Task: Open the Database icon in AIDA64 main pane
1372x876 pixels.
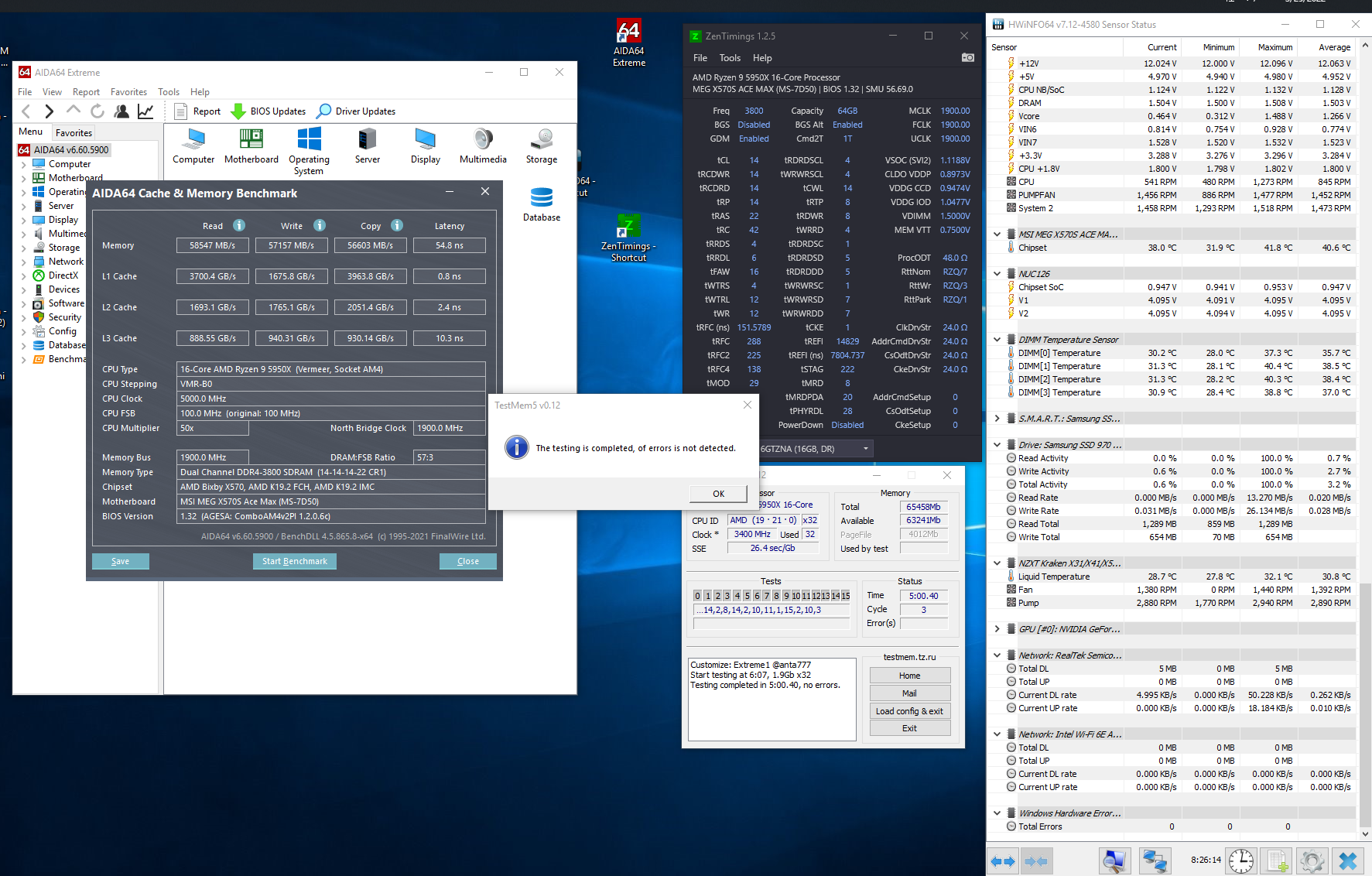Action: click(542, 204)
